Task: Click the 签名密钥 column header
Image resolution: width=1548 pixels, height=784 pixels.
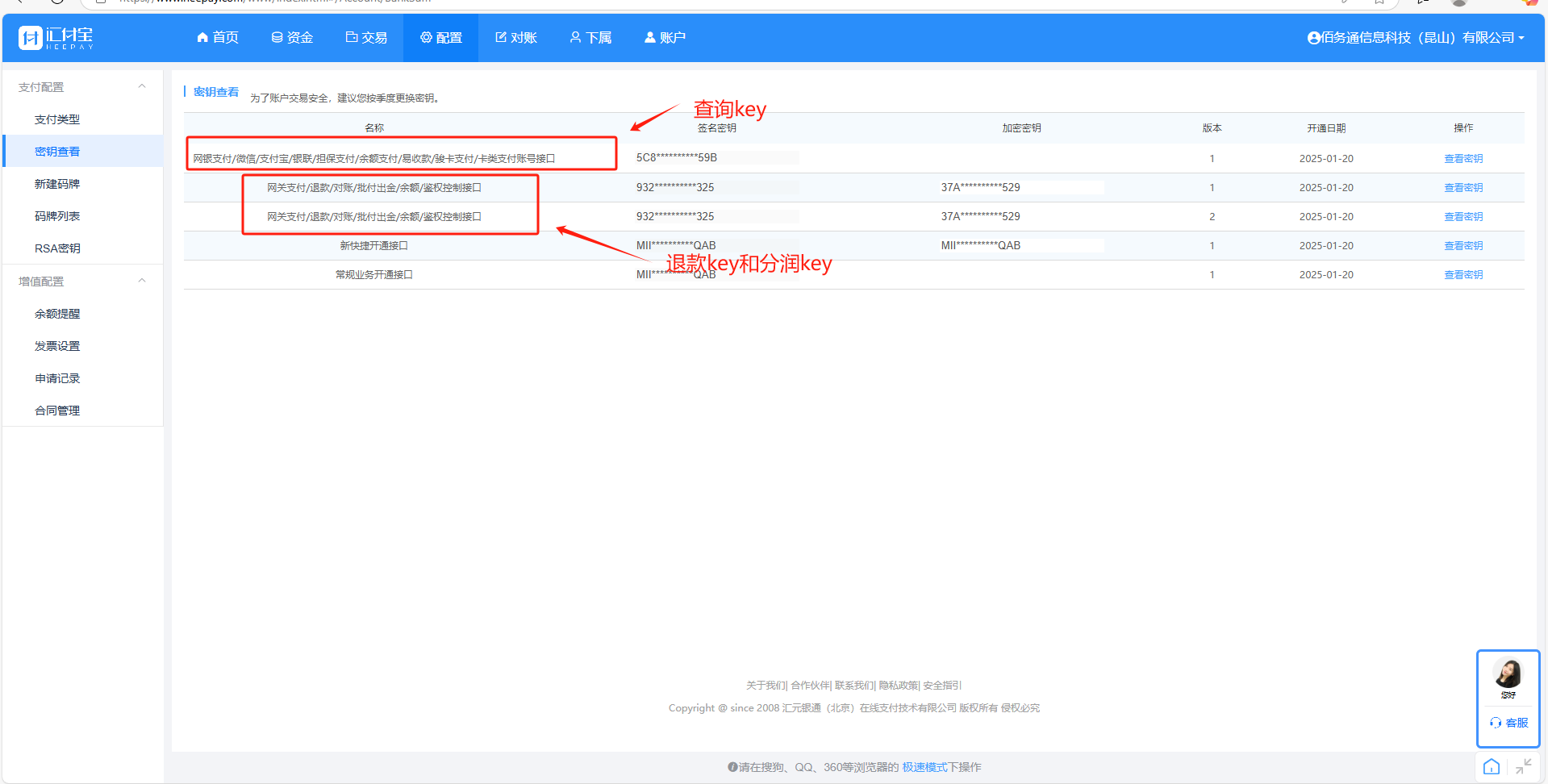Action: click(717, 128)
